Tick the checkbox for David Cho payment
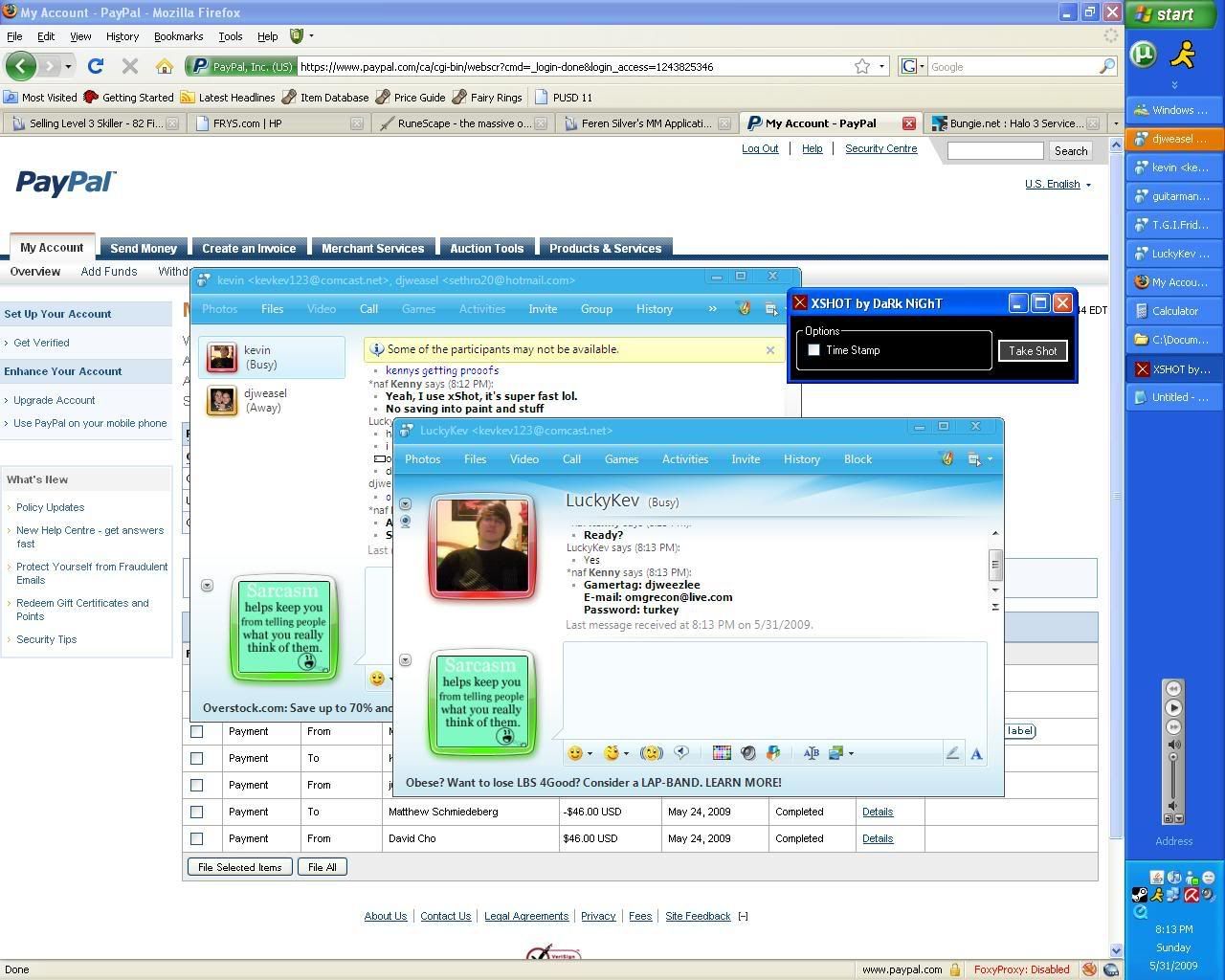1225x980 pixels. pyautogui.click(x=196, y=838)
